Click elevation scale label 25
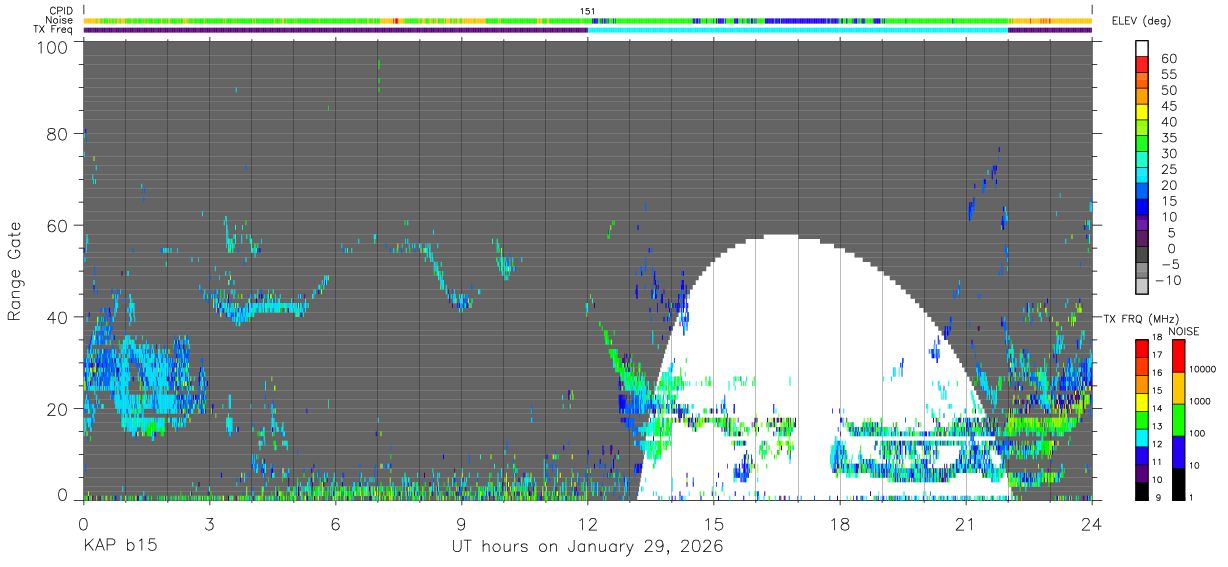 (x=1169, y=169)
